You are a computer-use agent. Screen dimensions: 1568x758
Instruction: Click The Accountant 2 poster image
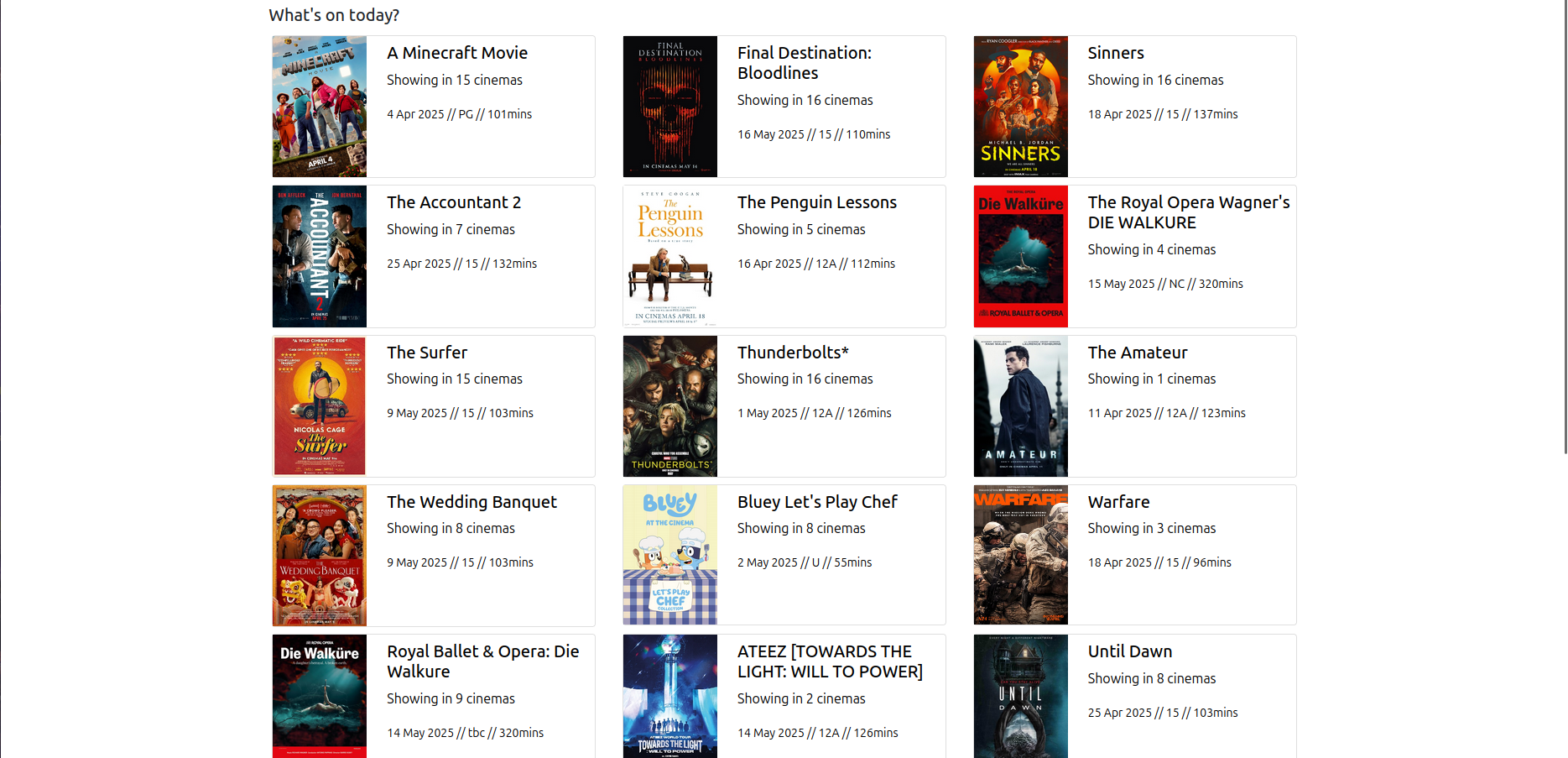coord(319,256)
